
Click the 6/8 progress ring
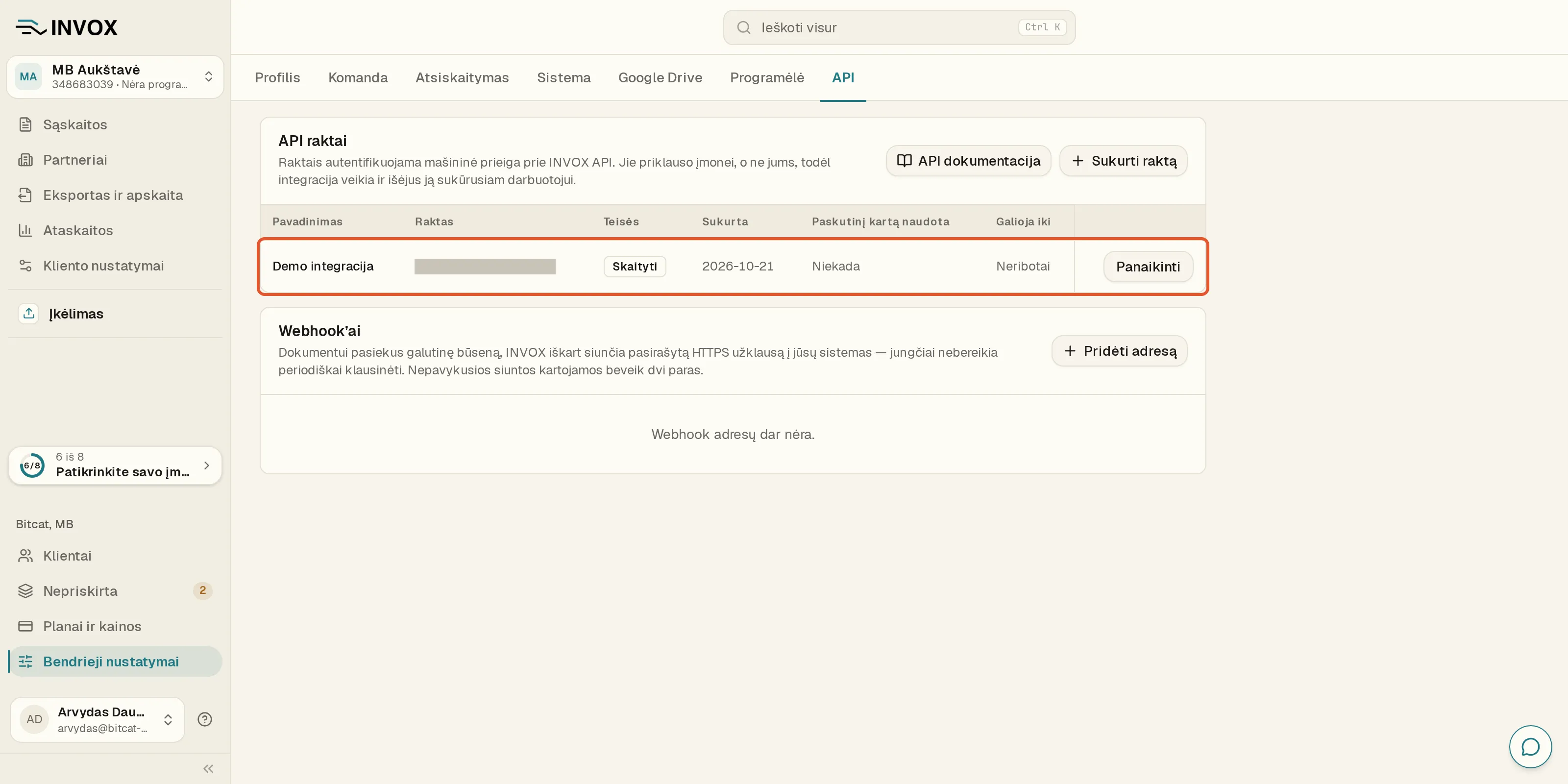point(32,465)
